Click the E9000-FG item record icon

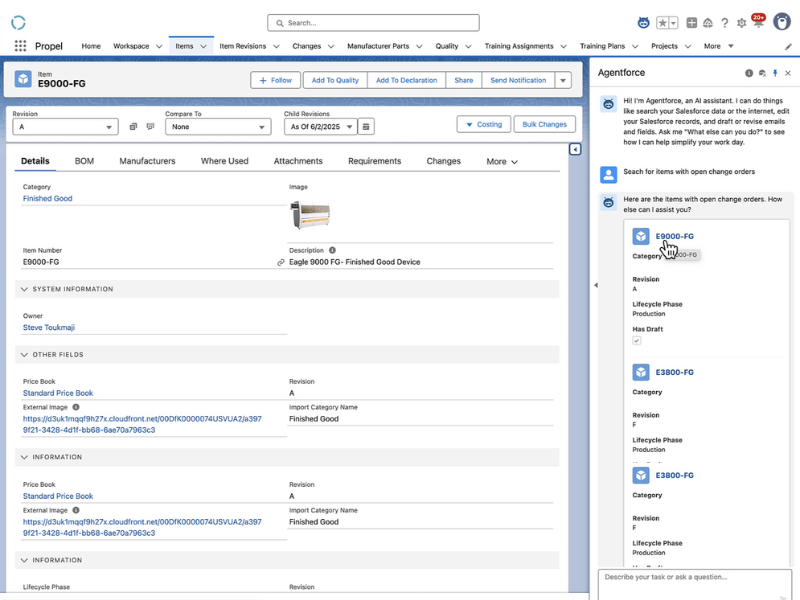23,79
